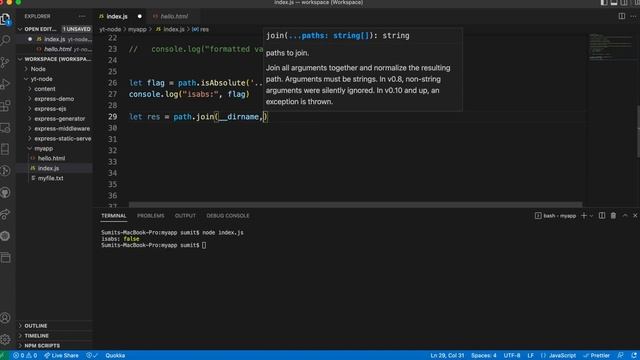Change encoding via UTF-8
This screenshot has height=360, width=640.
tap(512, 356)
